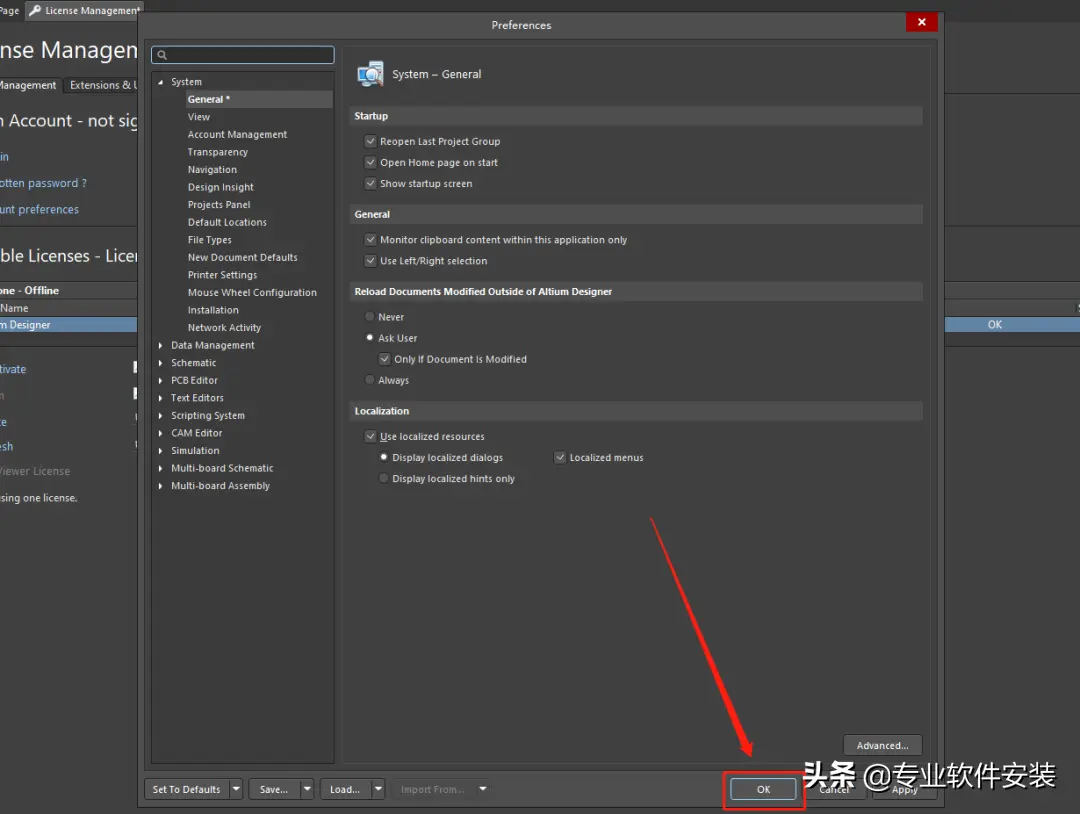Click the Preferences search field
The width and height of the screenshot is (1080, 814).
242,55
